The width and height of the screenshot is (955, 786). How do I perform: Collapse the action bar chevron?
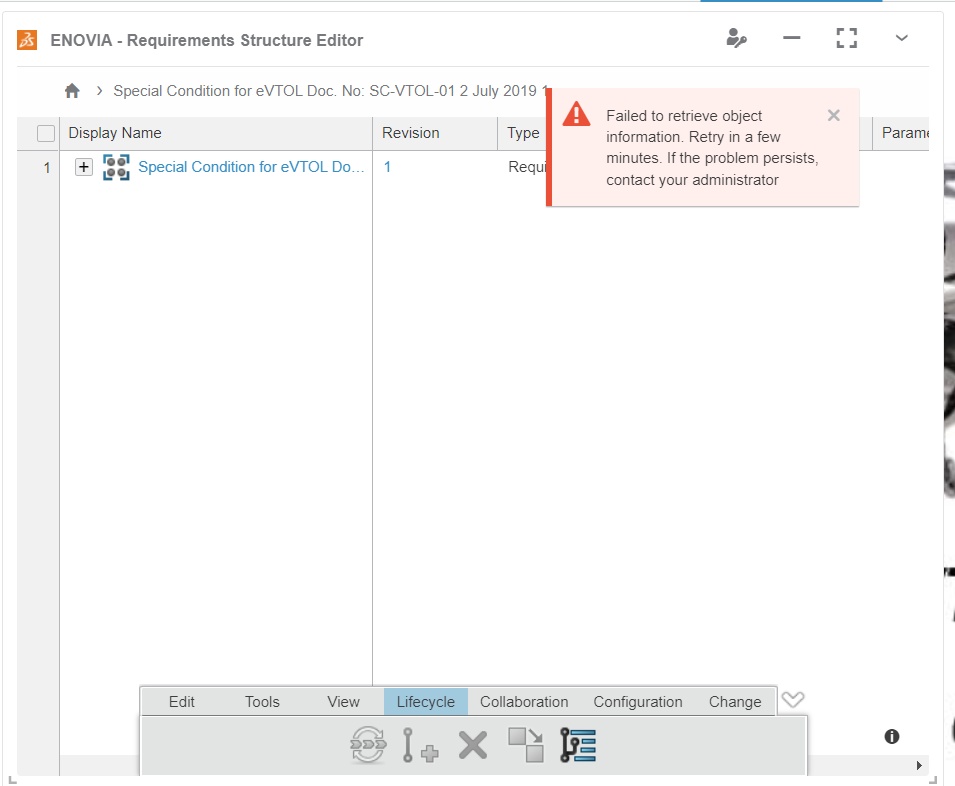pyautogui.click(x=792, y=700)
